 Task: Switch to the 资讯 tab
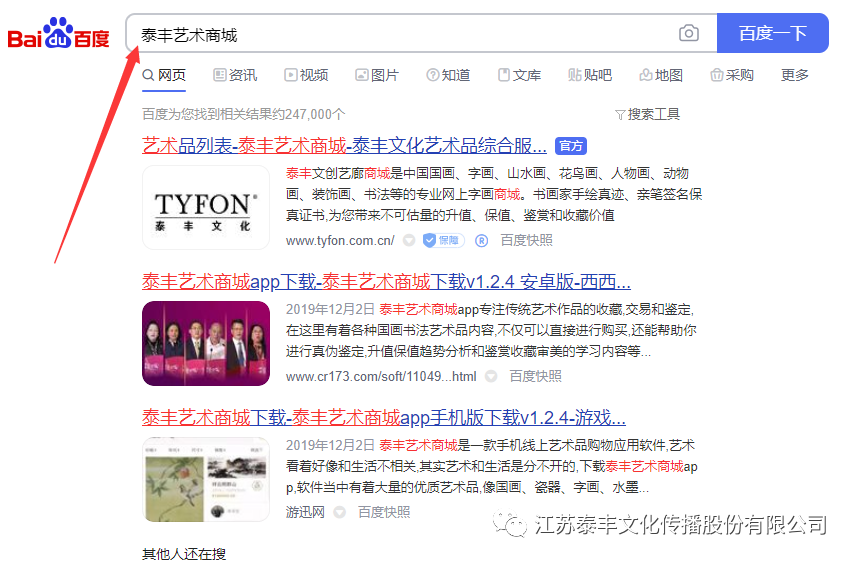[235, 75]
